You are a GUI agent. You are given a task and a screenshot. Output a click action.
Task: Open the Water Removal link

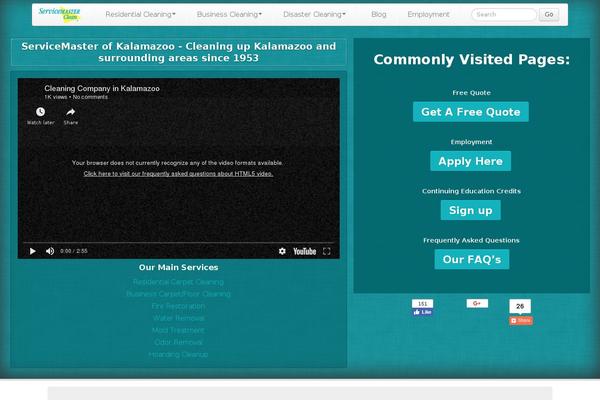point(178,318)
